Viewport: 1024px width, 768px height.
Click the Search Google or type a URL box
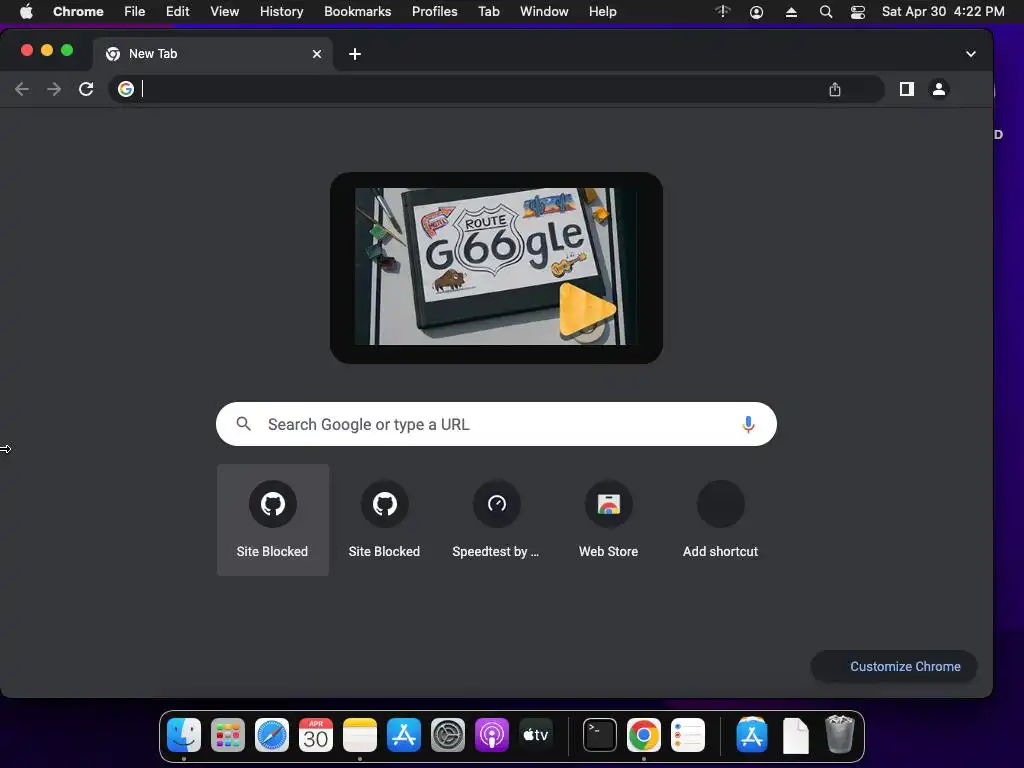coord(496,424)
